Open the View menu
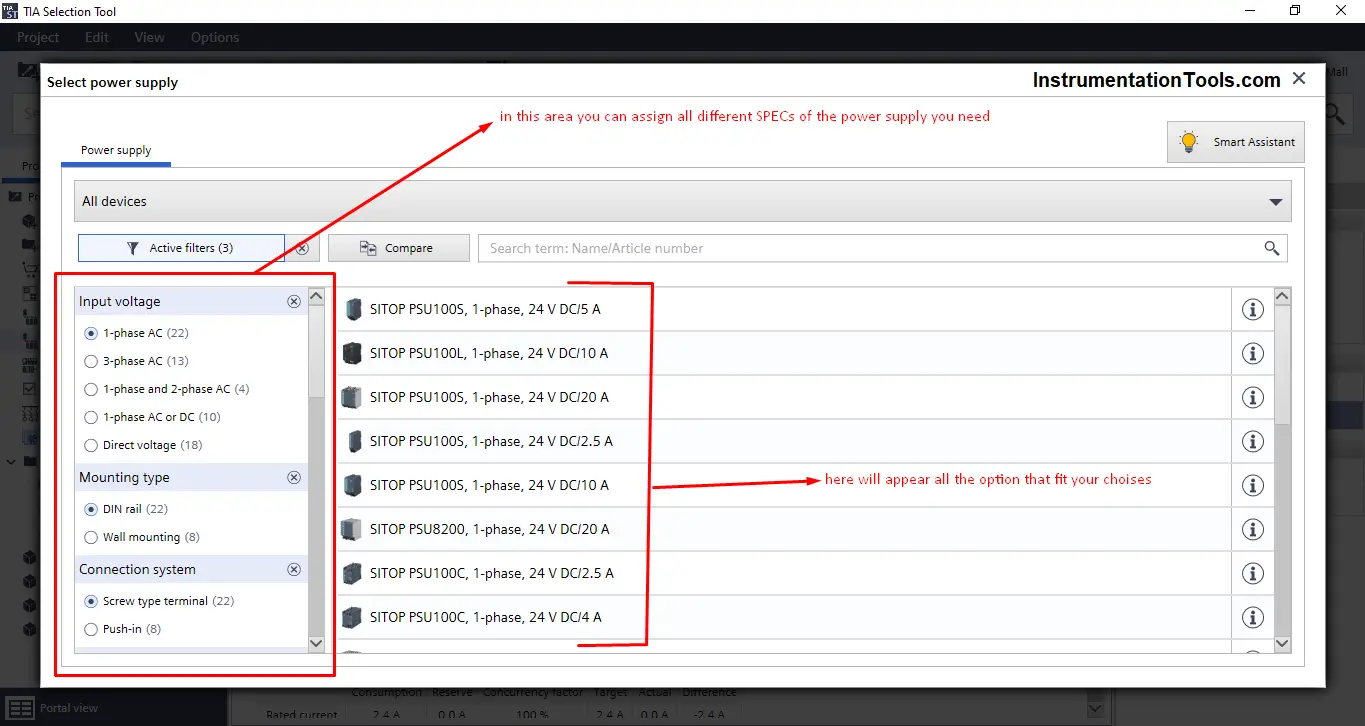The image size is (1365, 726). click(150, 37)
